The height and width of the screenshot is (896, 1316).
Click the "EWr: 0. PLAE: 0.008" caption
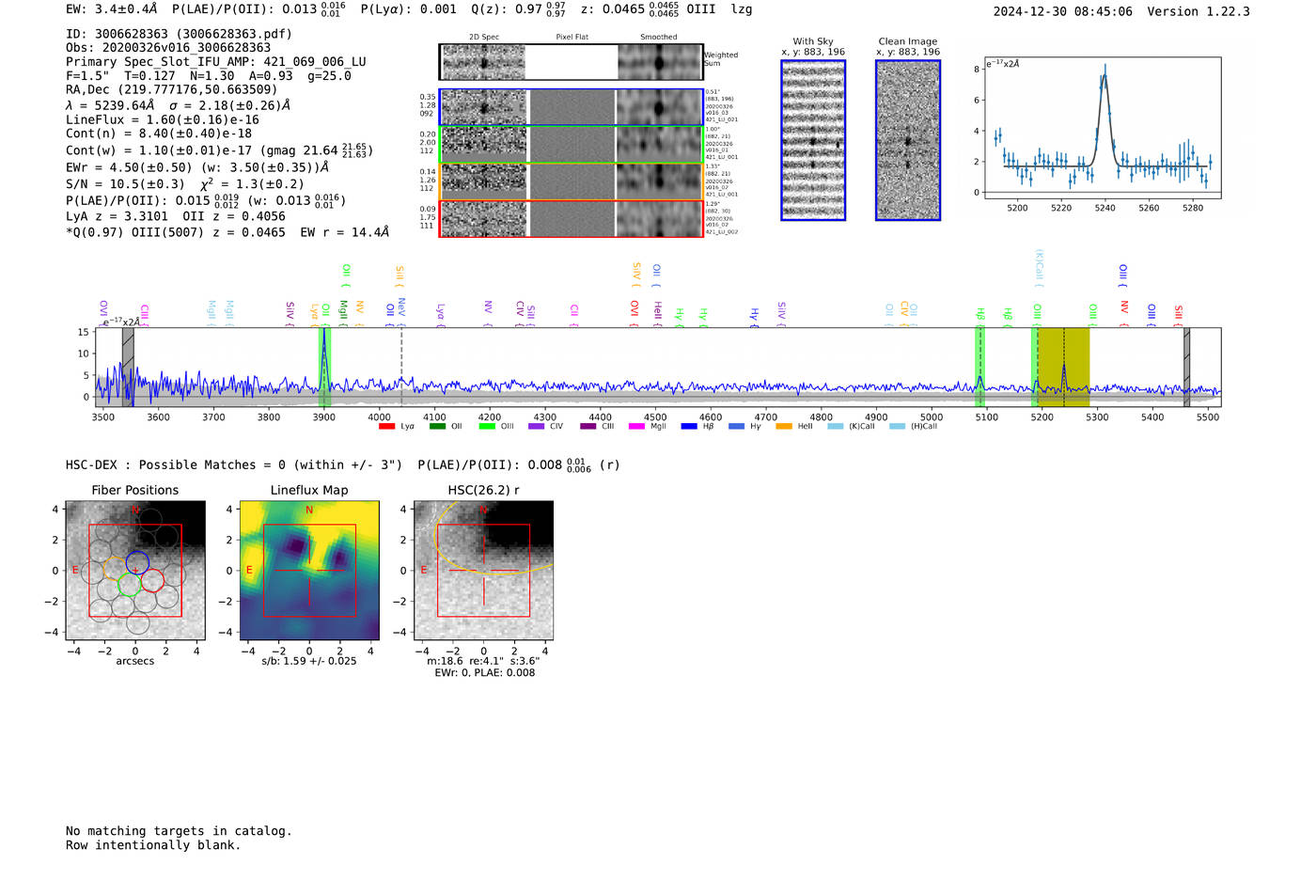484,673
